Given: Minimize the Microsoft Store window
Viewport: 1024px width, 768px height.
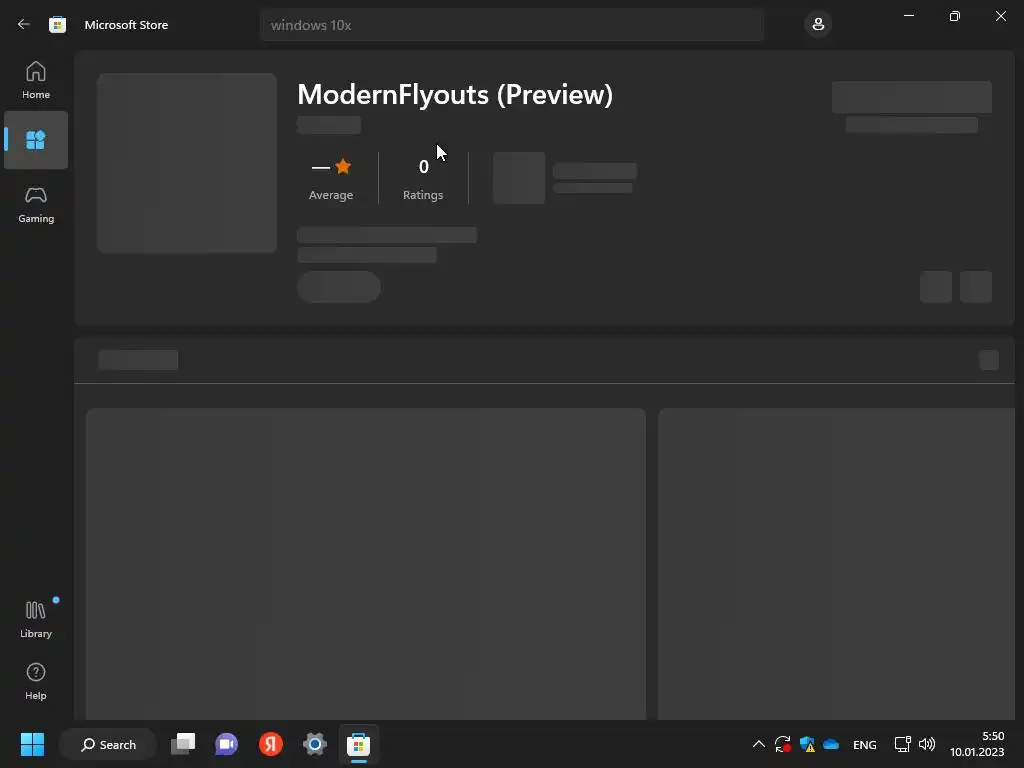Looking at the screenshot, I should click(x=909, y=16).
